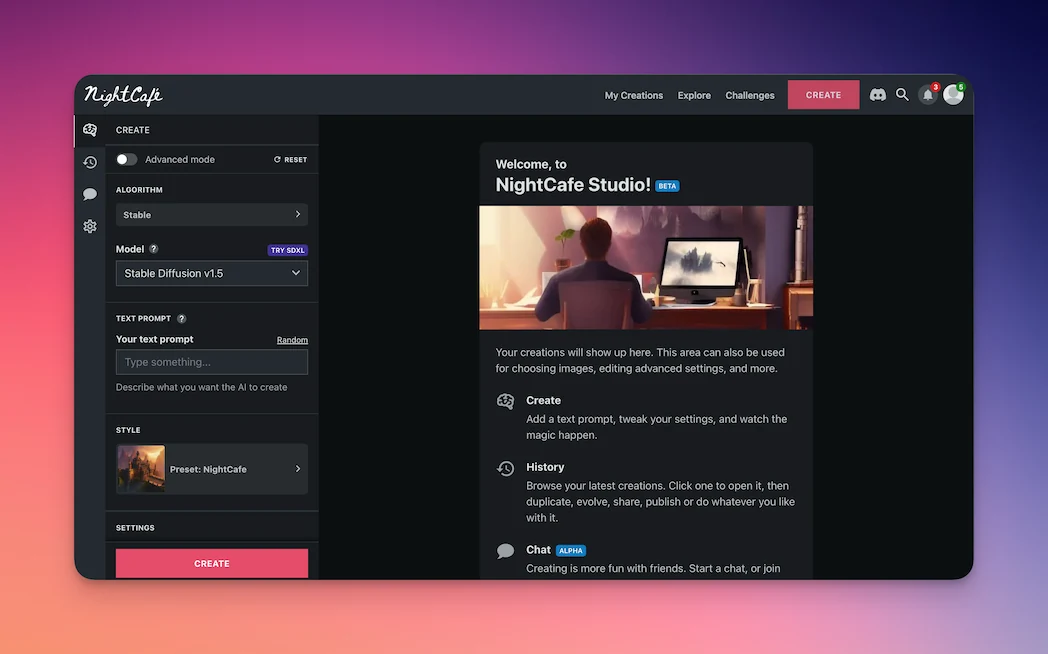Click the welcome banner illustration
Screen dimensions: 1048x654
point(646,268)
